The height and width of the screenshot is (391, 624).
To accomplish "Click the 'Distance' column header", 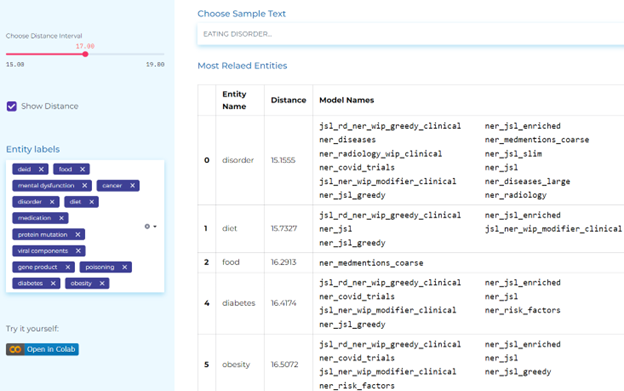I will click(289, 100).
